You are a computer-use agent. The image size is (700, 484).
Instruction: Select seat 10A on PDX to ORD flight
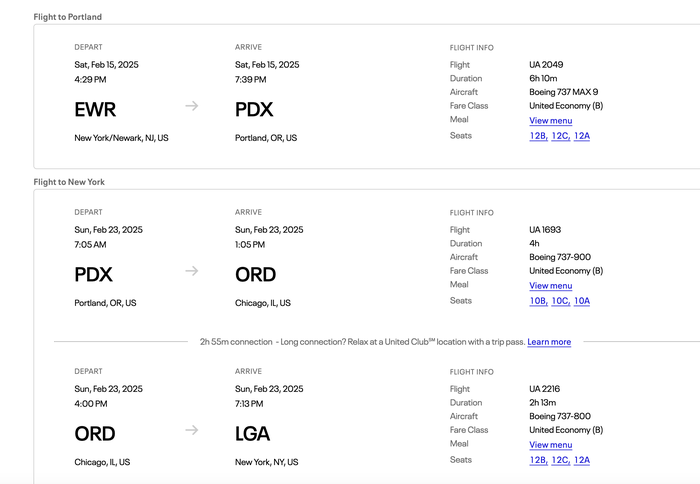pyautogui.click(x=582, y=301)
